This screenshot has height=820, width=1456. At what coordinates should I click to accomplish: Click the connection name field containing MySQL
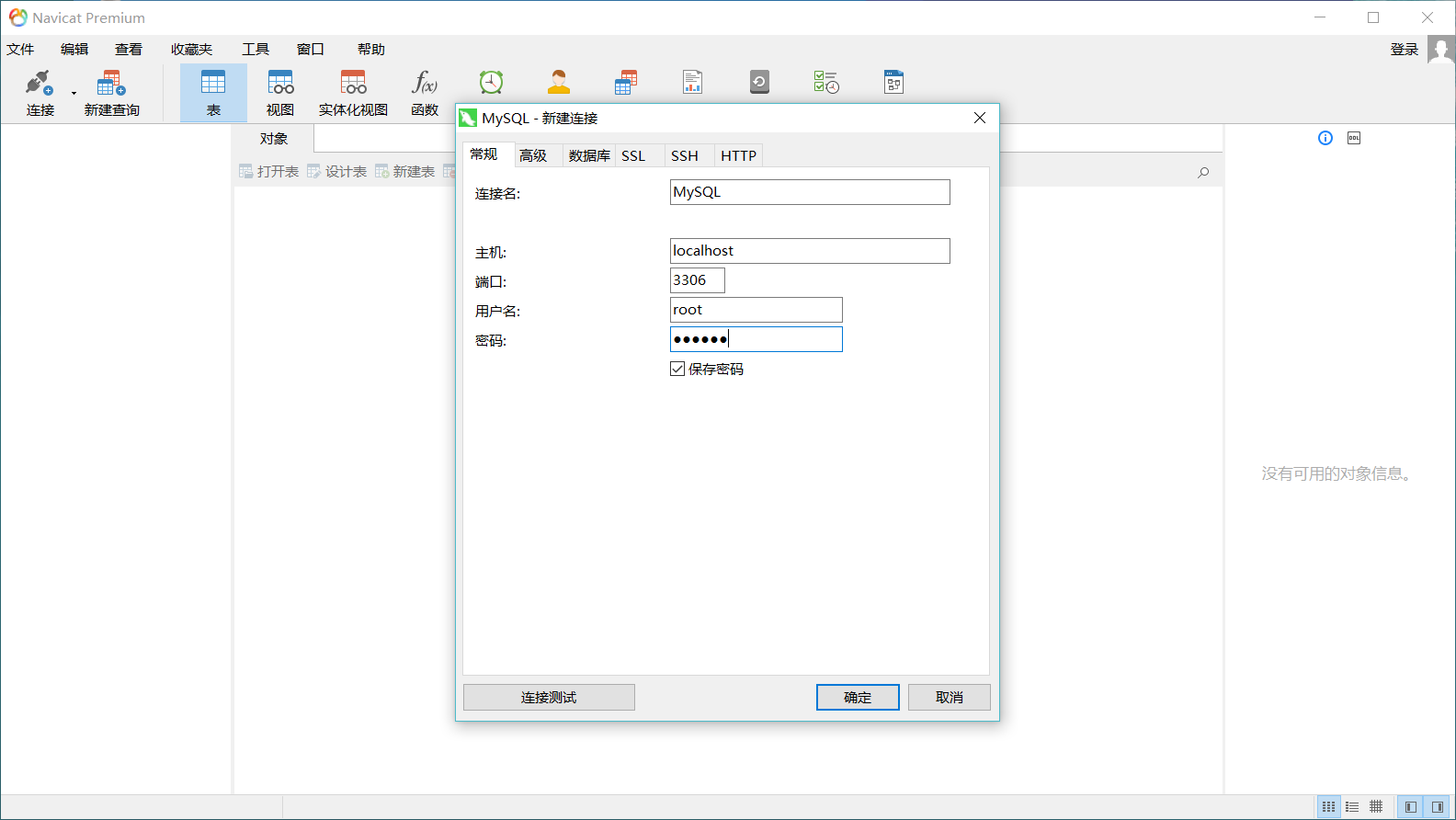(810, 192)
